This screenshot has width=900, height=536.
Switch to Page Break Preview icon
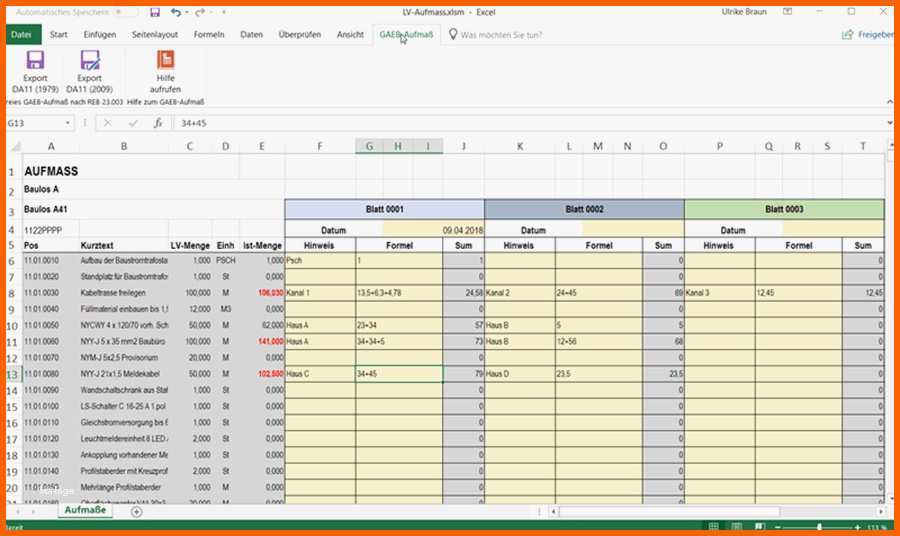pyautogui.click(x=759, y=527)
